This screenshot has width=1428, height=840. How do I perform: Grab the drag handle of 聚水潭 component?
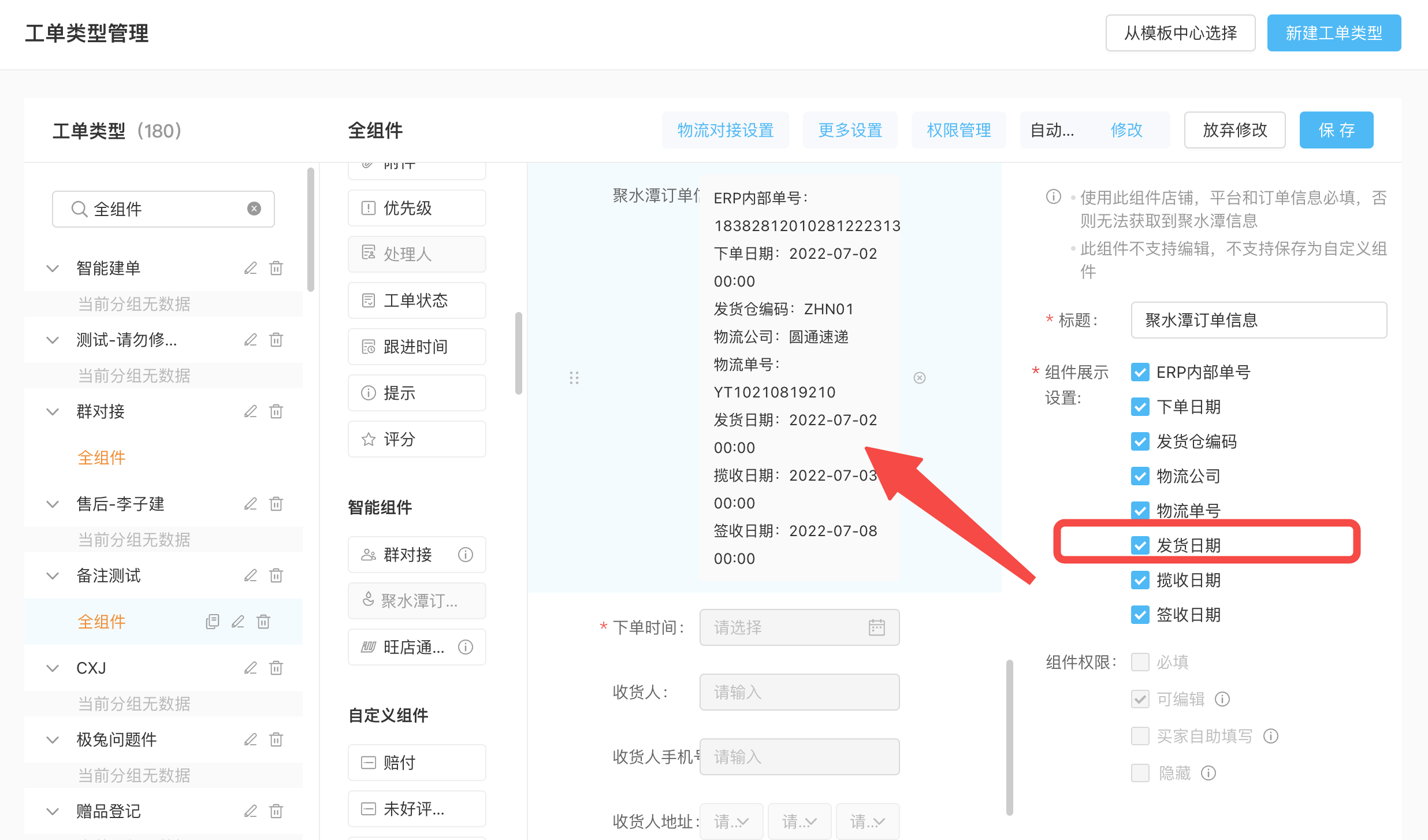coord(574,378)
